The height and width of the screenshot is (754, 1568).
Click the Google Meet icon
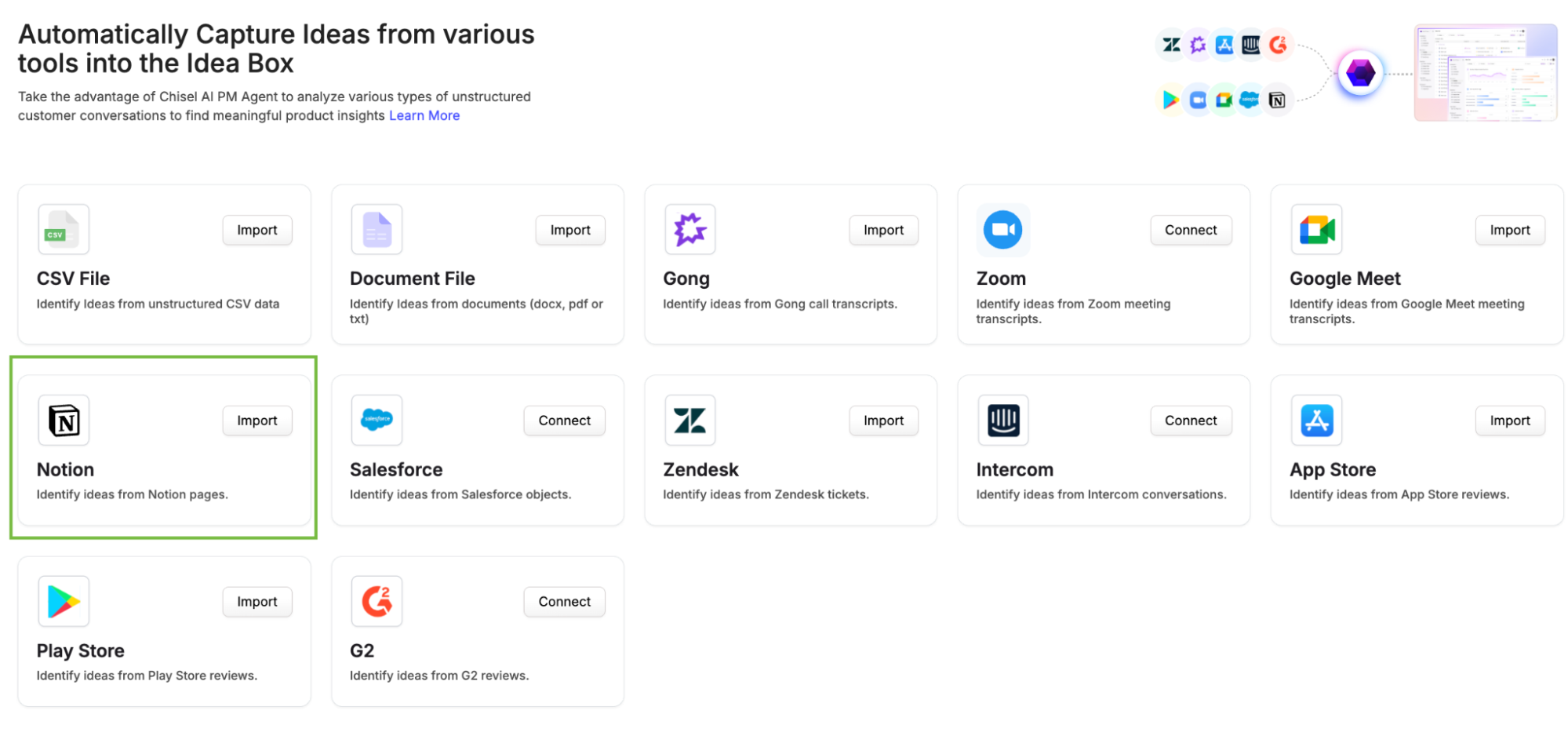pyautogui.click(x=1316, y=230)
